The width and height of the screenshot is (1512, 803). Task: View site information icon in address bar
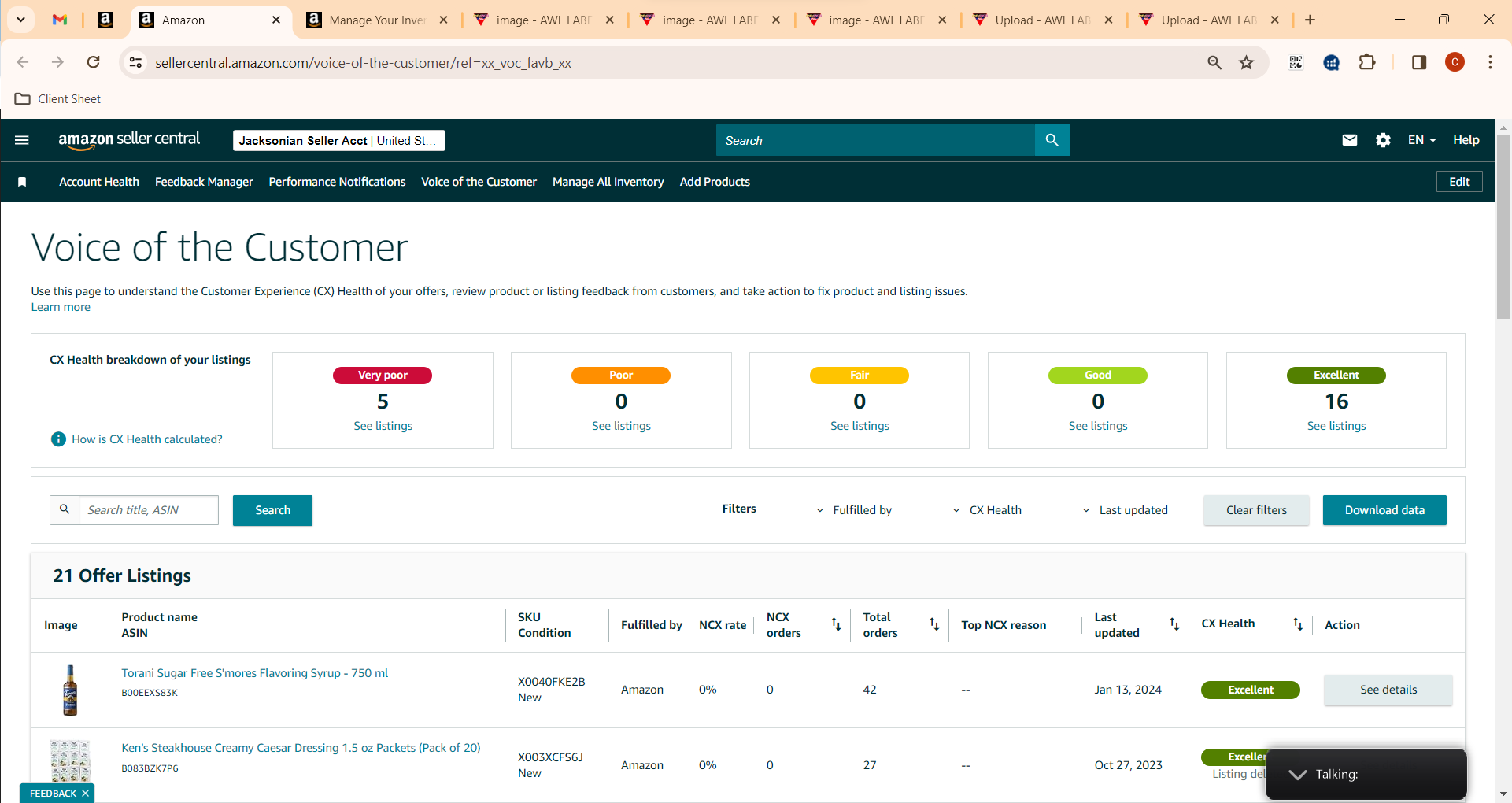pos(135,62)
